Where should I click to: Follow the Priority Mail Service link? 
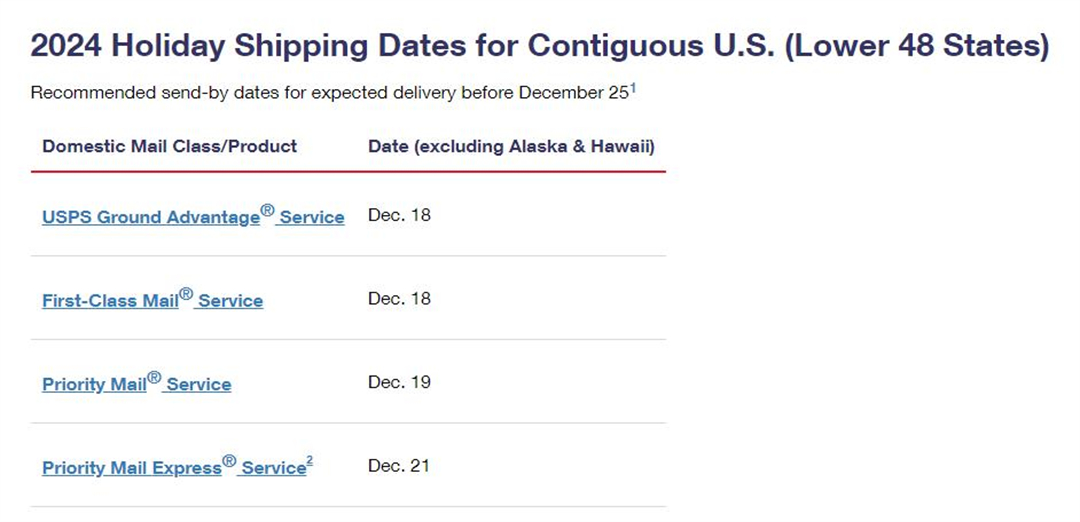[136, 383]
